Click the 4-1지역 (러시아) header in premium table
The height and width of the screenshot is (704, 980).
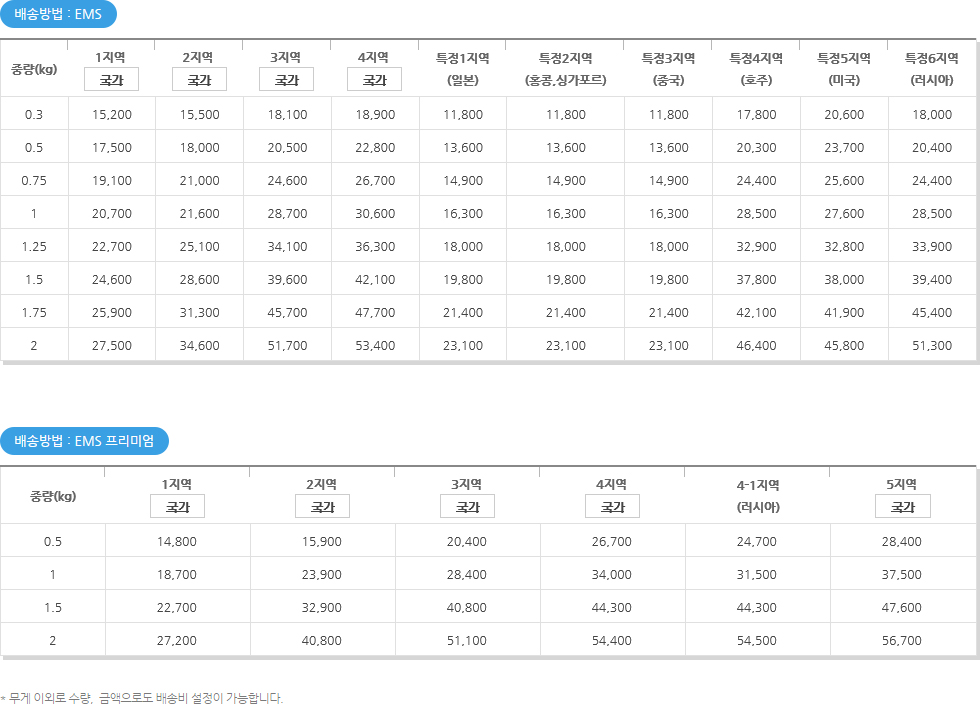coord(758,496)
